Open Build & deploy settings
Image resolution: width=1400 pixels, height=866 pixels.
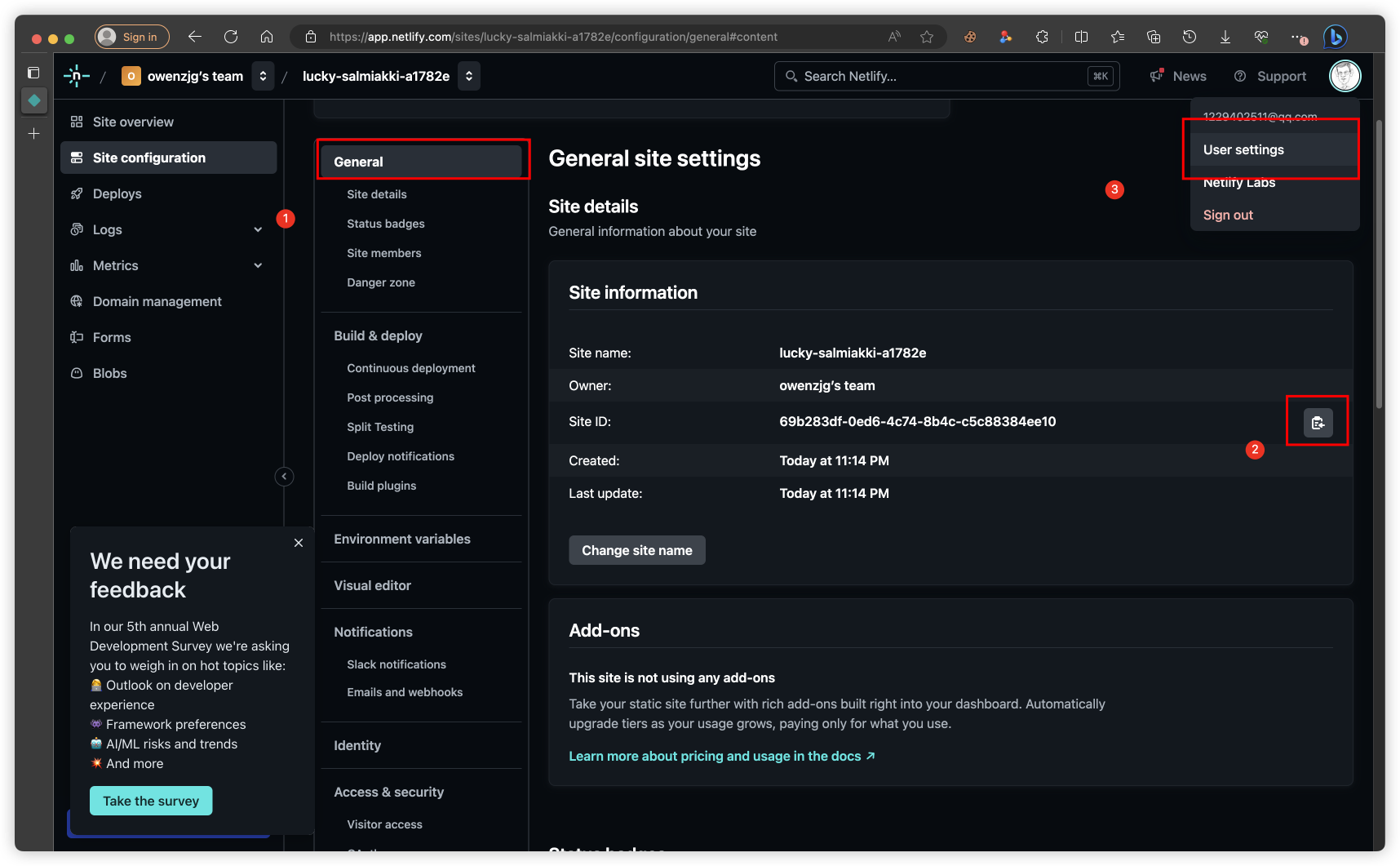pyautogui.click(x=378, y=335)
